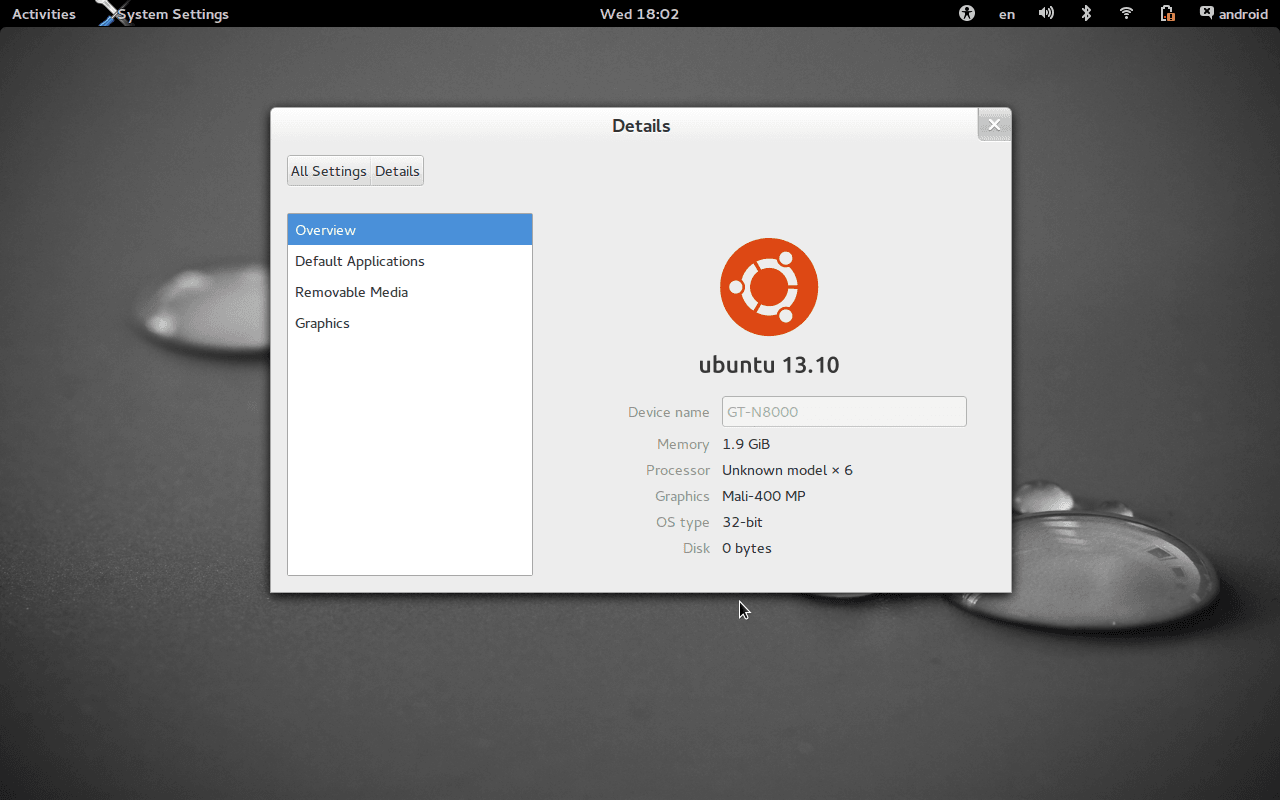Select Removable Media in the sidebar
The image size is (1280, 800).
point(410,292)
